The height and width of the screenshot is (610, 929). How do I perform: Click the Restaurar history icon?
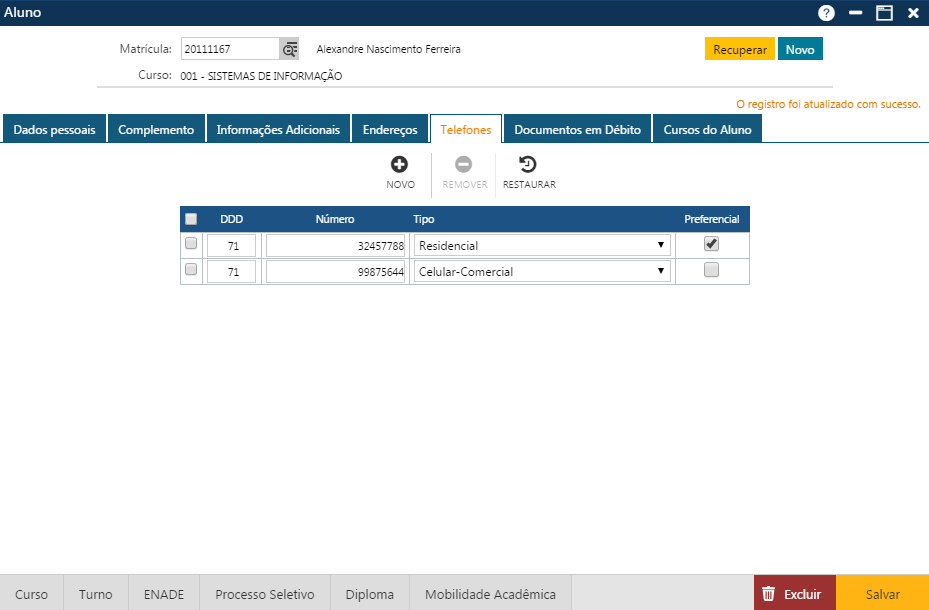tap(528, 165)
